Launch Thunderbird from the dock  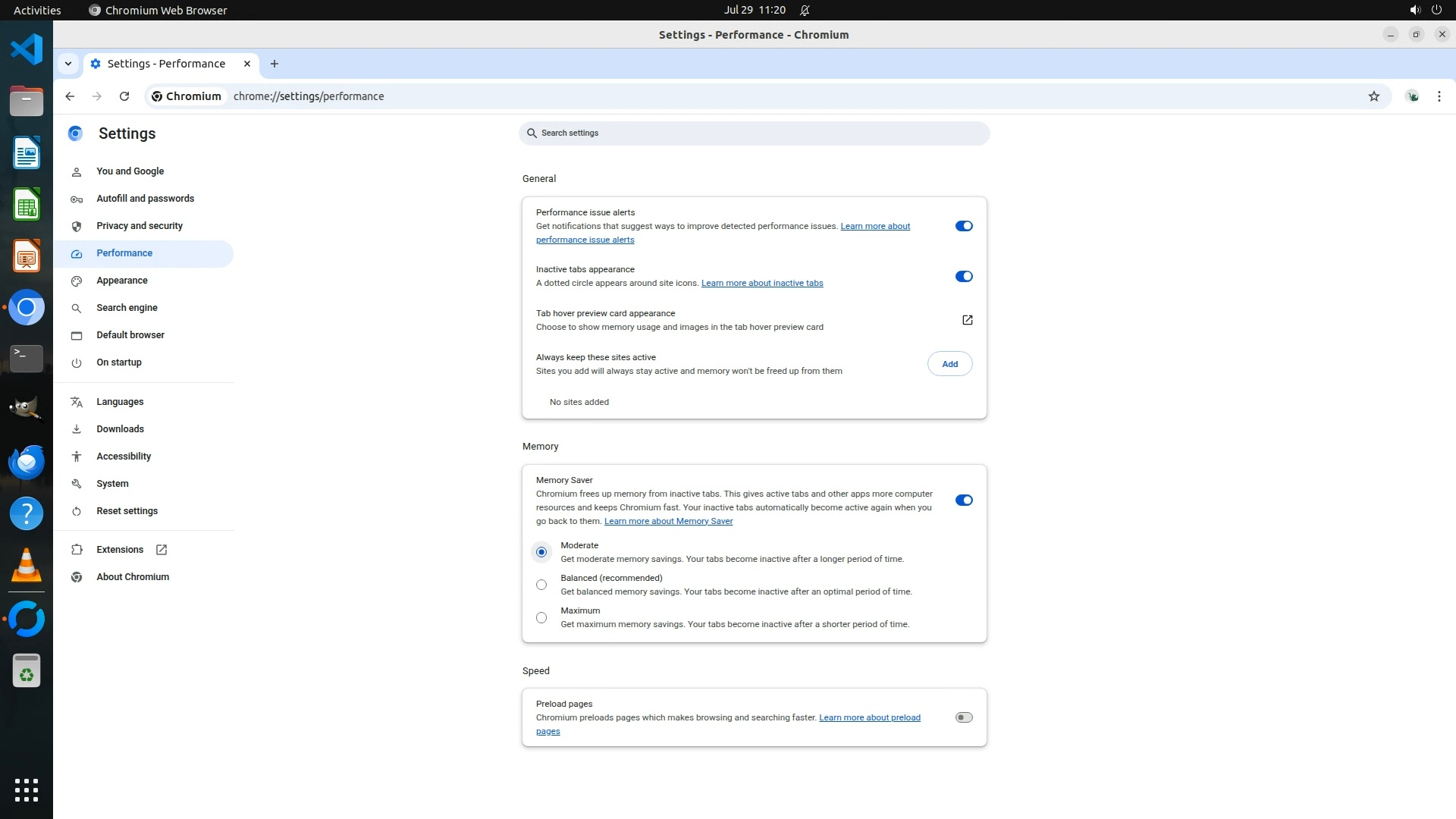tap(27, 462)
